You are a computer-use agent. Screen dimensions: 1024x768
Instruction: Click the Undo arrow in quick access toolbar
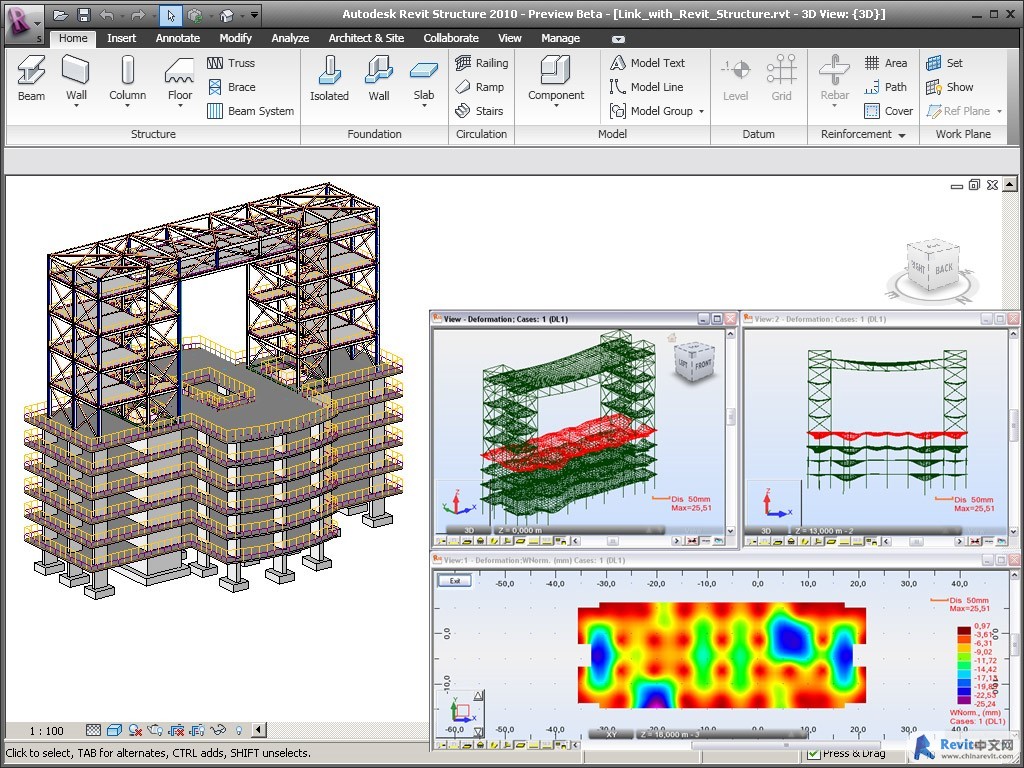107,14
